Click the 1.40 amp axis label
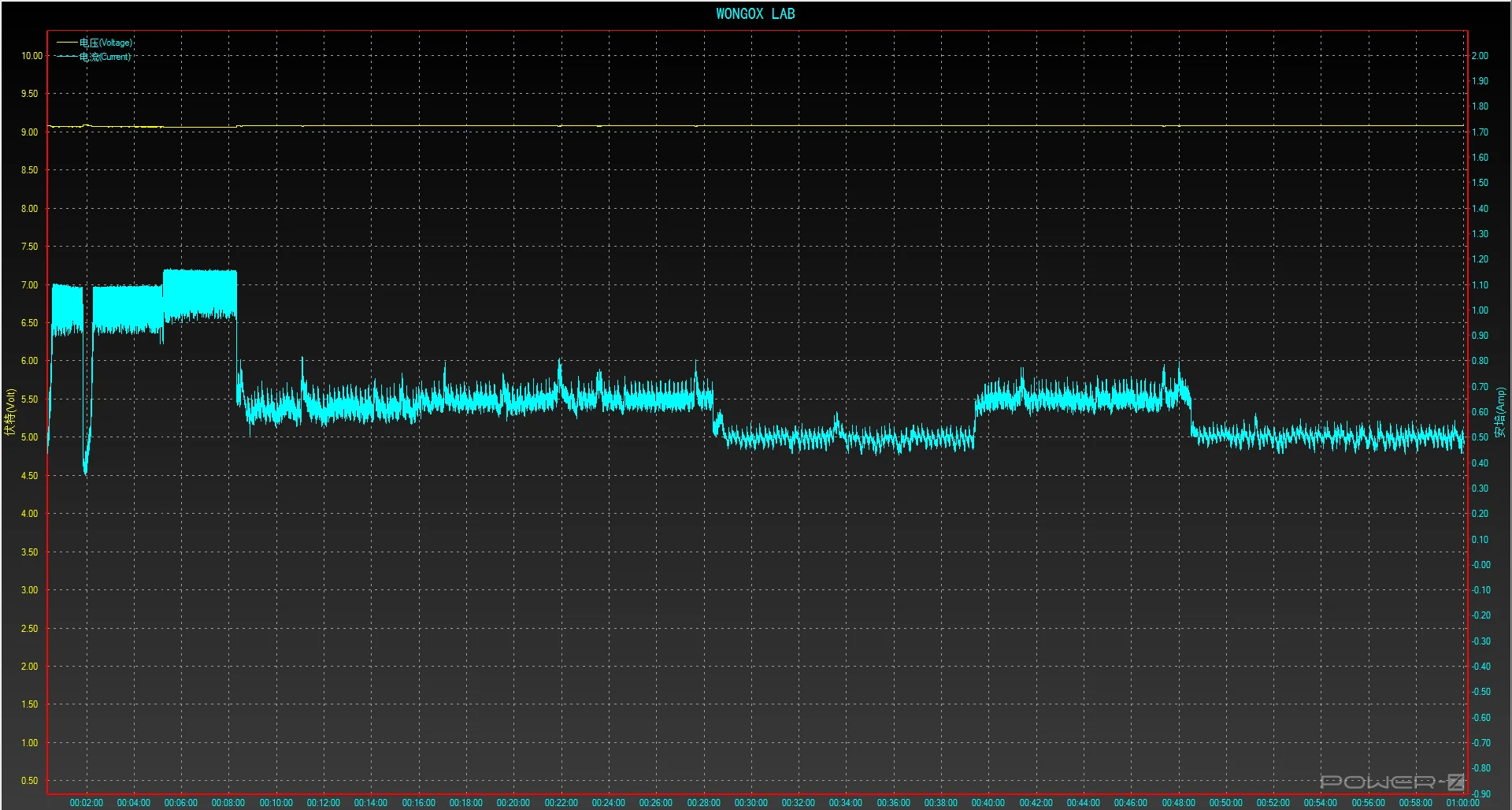1512x810 pixels. pyautogui.click(x=1480, y=209)
